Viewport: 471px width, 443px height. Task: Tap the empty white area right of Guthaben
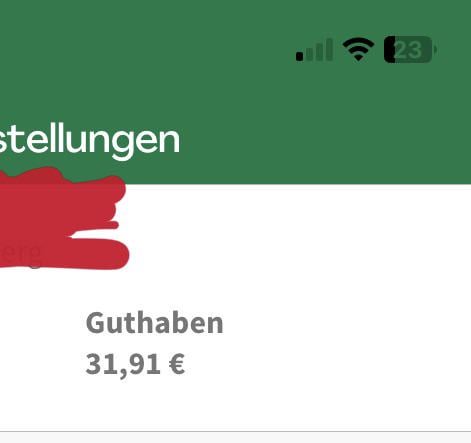pos(347,323)
